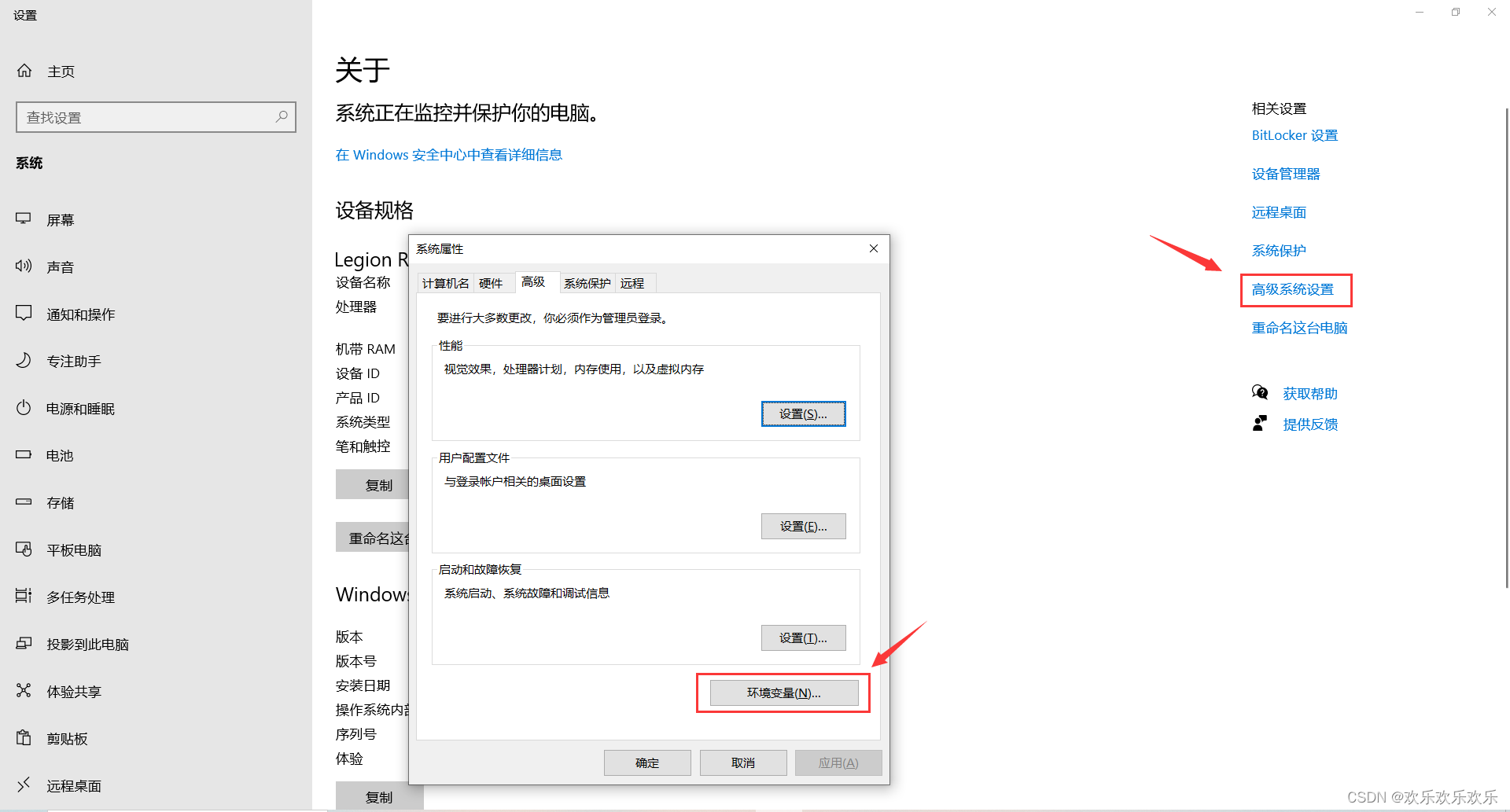Image resolution: width=1510 pixels, height=812 pixels.
Task: Click the 设备 ID label
Action: coord(358,373)
